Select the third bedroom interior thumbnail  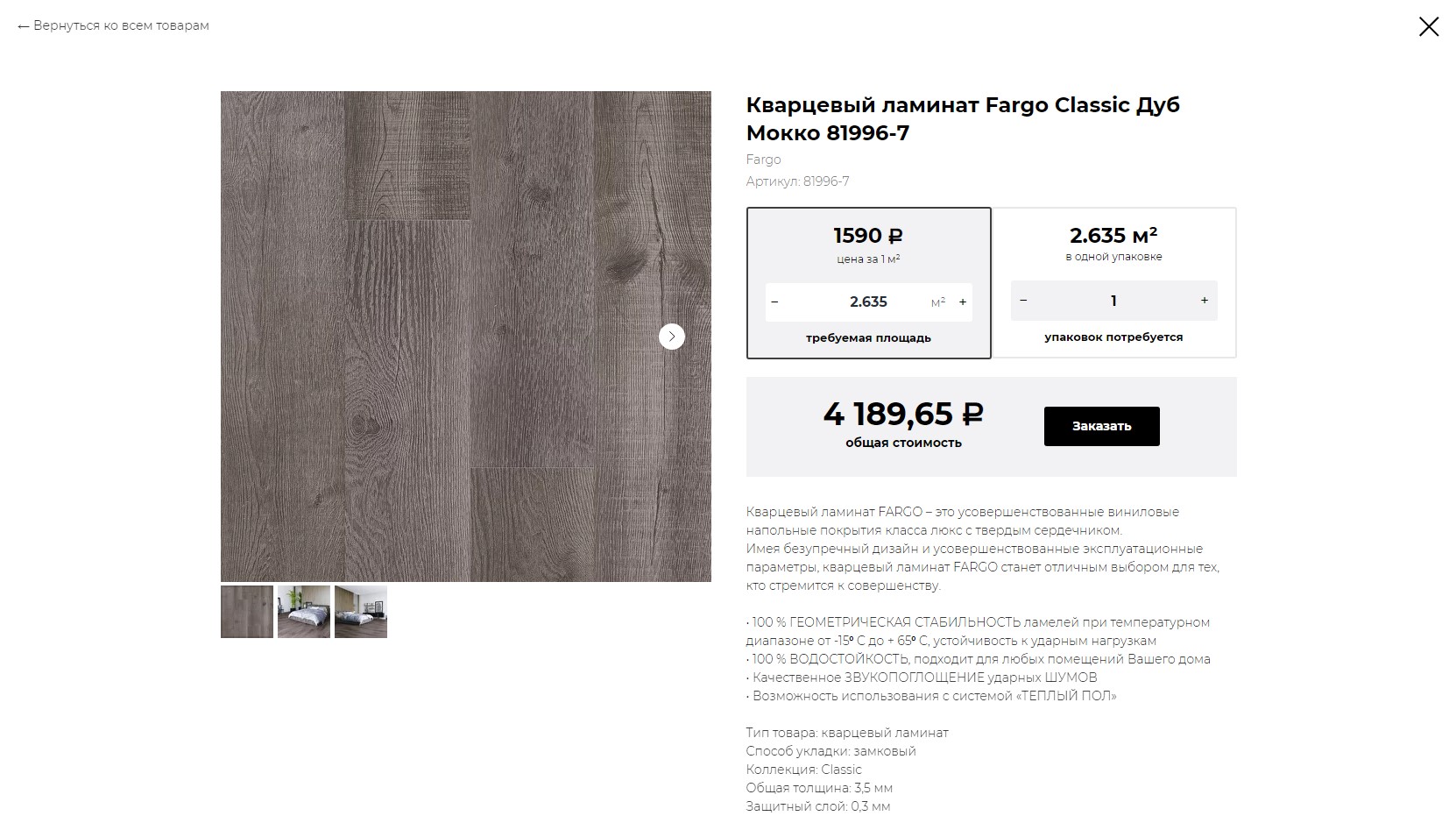[x=361, y=612]
